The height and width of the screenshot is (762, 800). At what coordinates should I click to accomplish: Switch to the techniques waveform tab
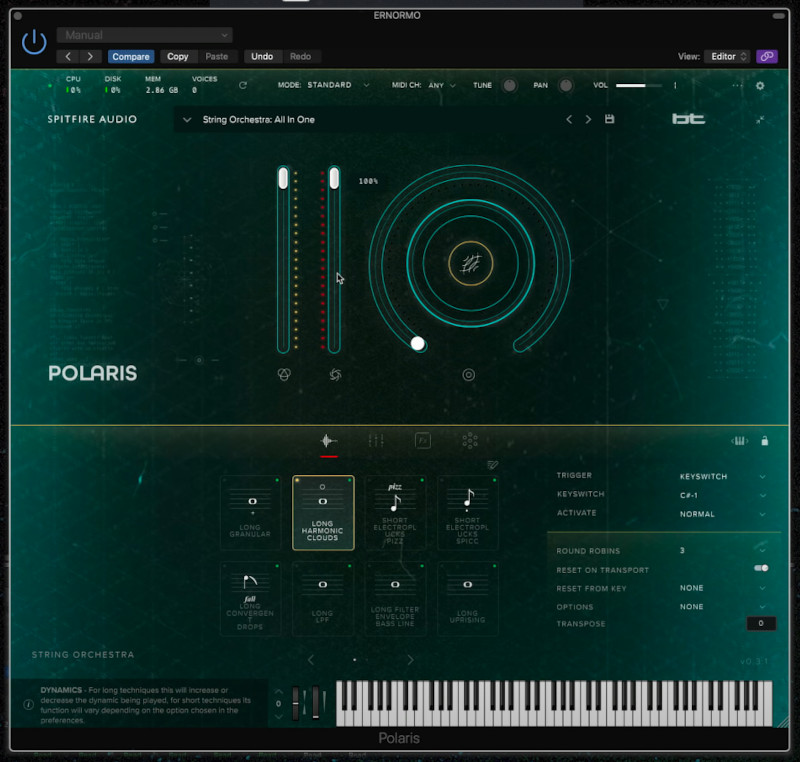pyautogui.click(x=329, y=441)
